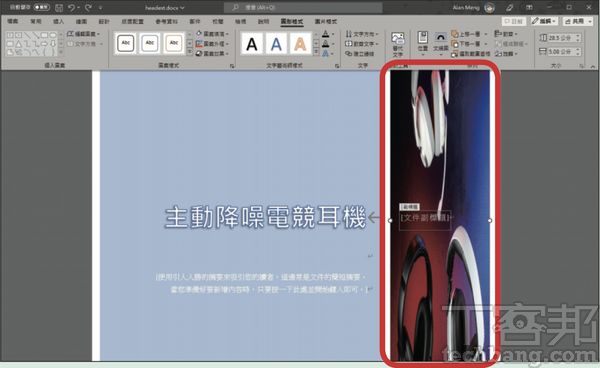The height and width of the screenshot is (368, 600).
Task: Open the 對齊文字 (Align Text) dropdown
Action: pos(362,44)
